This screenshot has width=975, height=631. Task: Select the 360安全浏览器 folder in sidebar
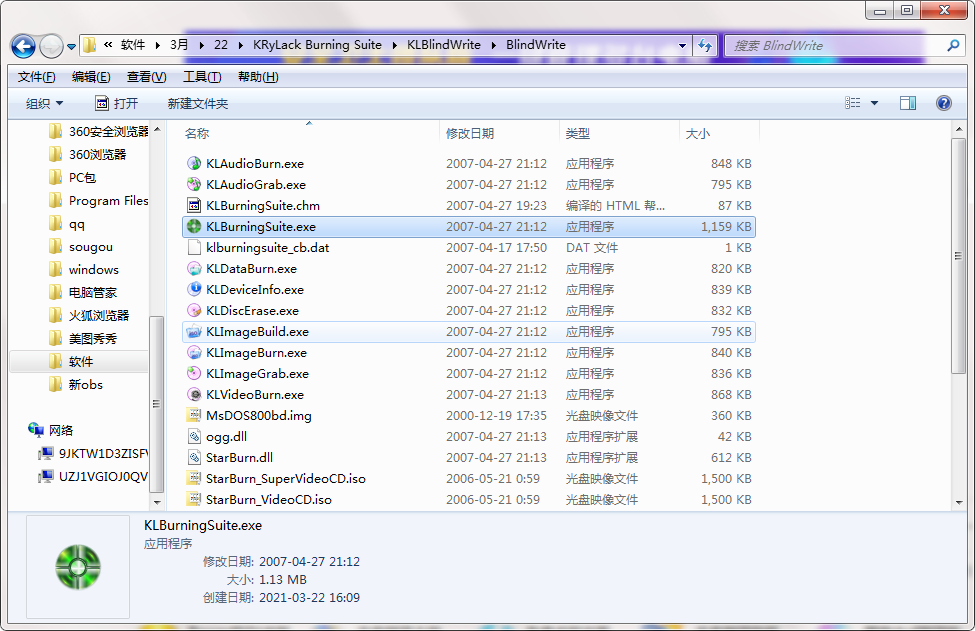tap(99, 131)
